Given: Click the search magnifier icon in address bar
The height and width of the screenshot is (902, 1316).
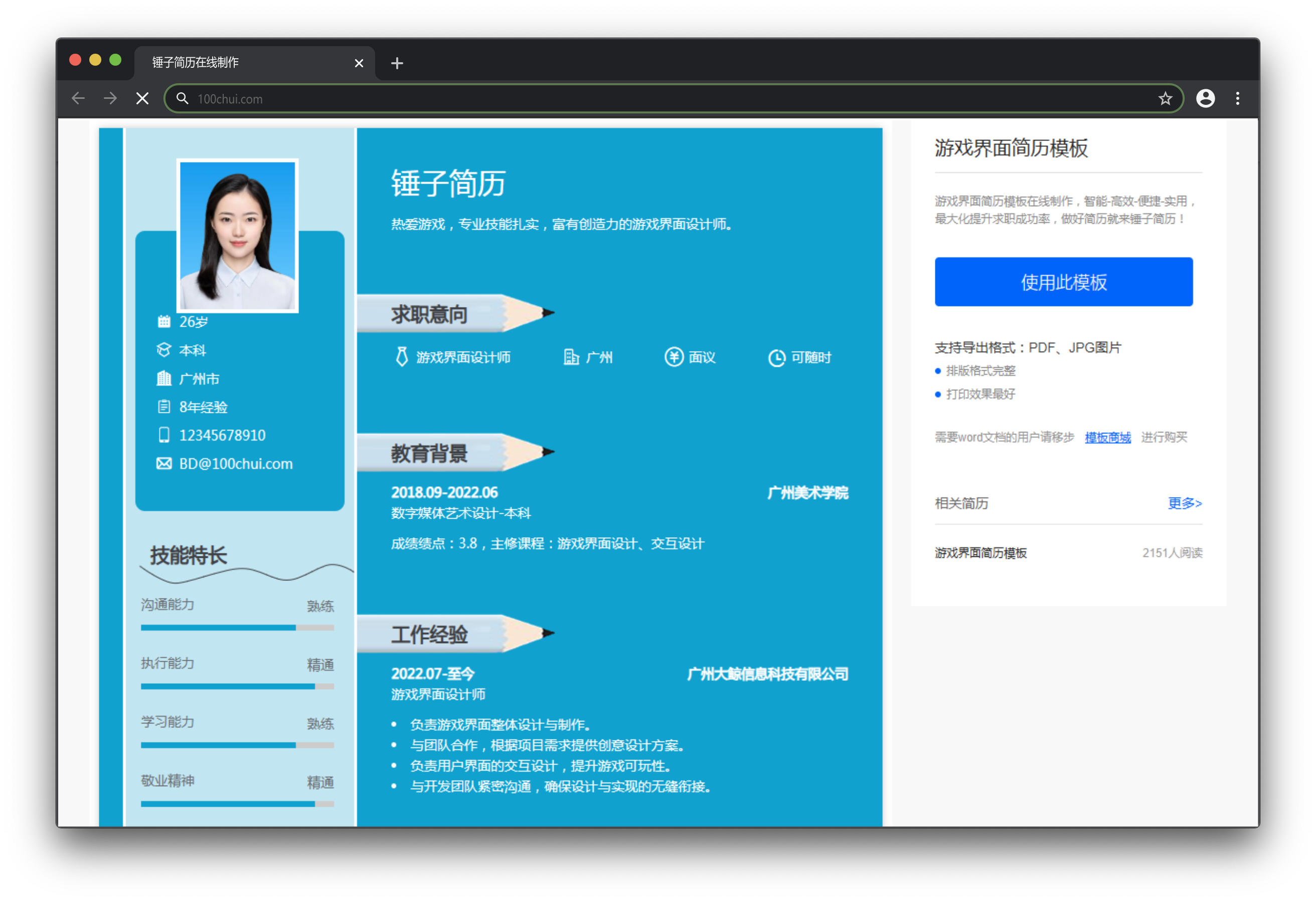Looking at the screenshot, I should pyautogui.click(x=182, y=99).
